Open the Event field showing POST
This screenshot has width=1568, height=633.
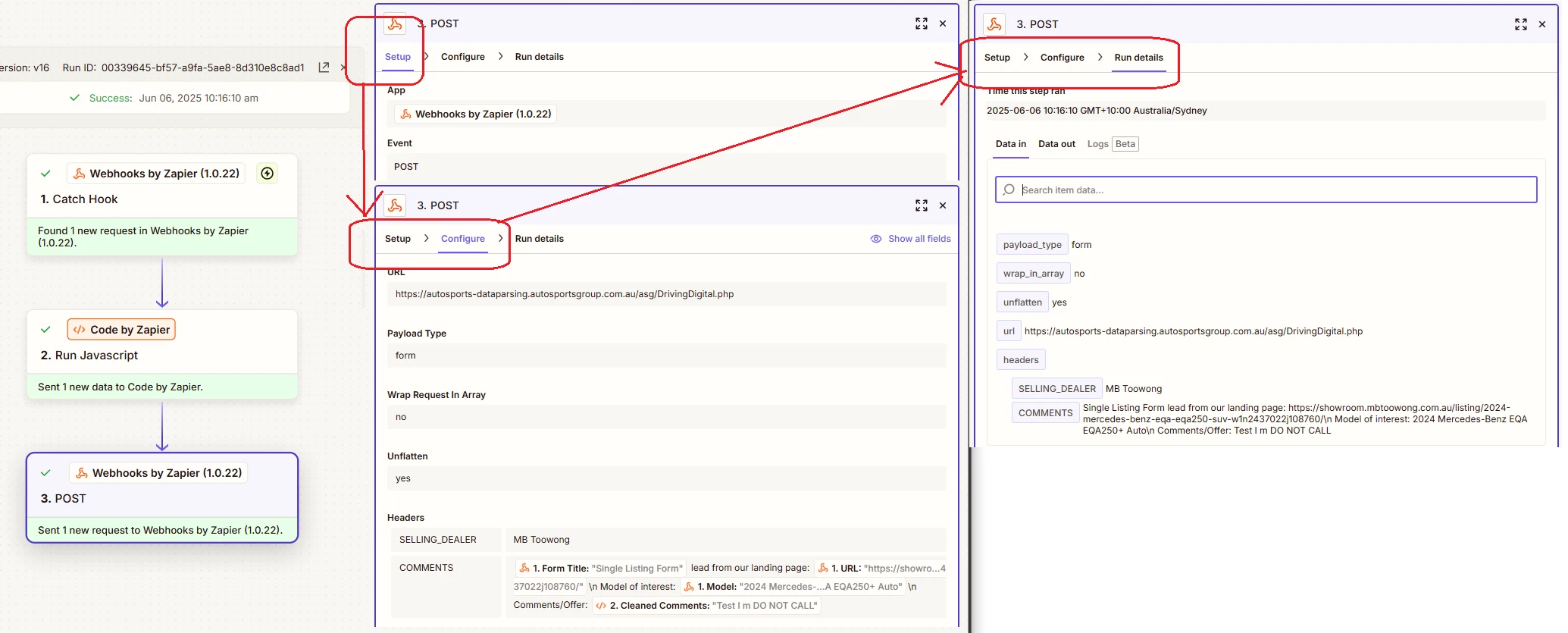pyautogui.click(x=667, y=167)
